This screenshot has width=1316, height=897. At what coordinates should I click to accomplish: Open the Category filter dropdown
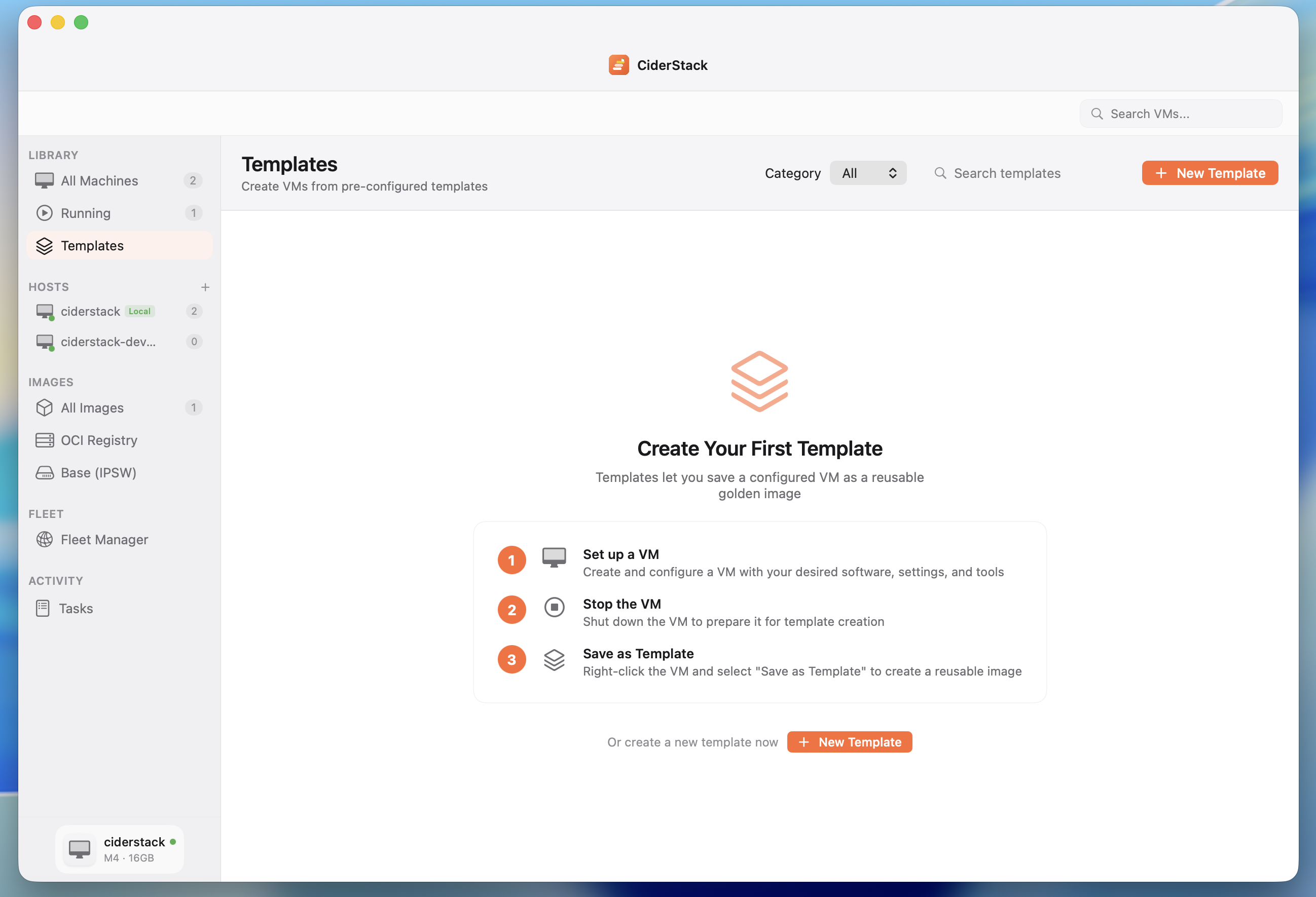tap(868, 173)
